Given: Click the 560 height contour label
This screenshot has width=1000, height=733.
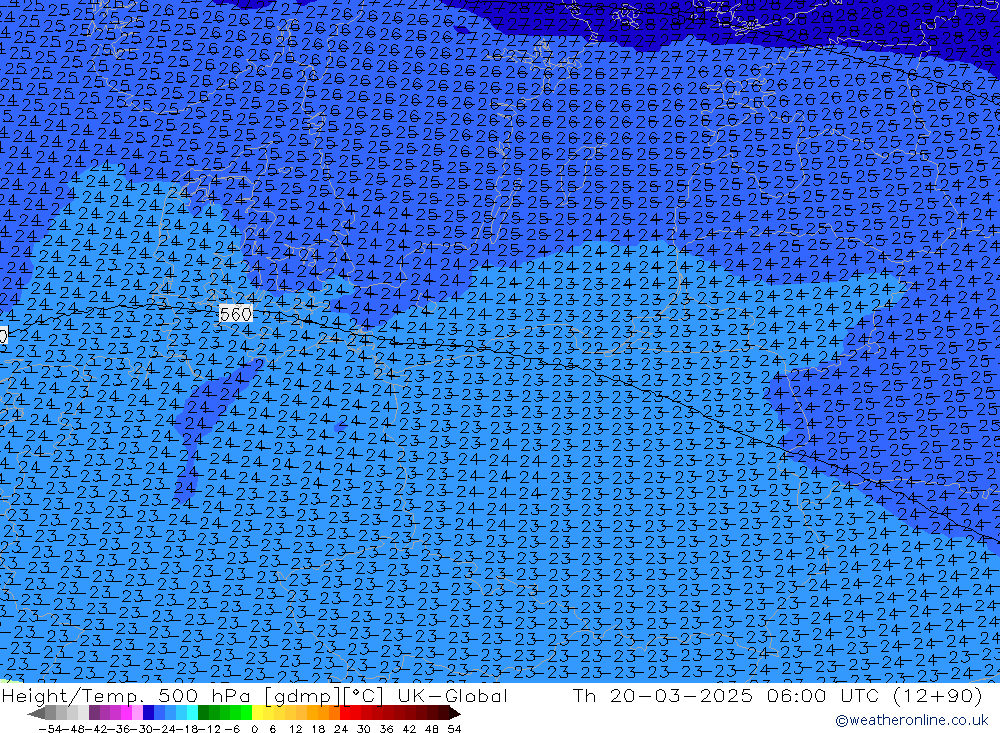Looking at the screenshot, I should click(x=235, y=314).
